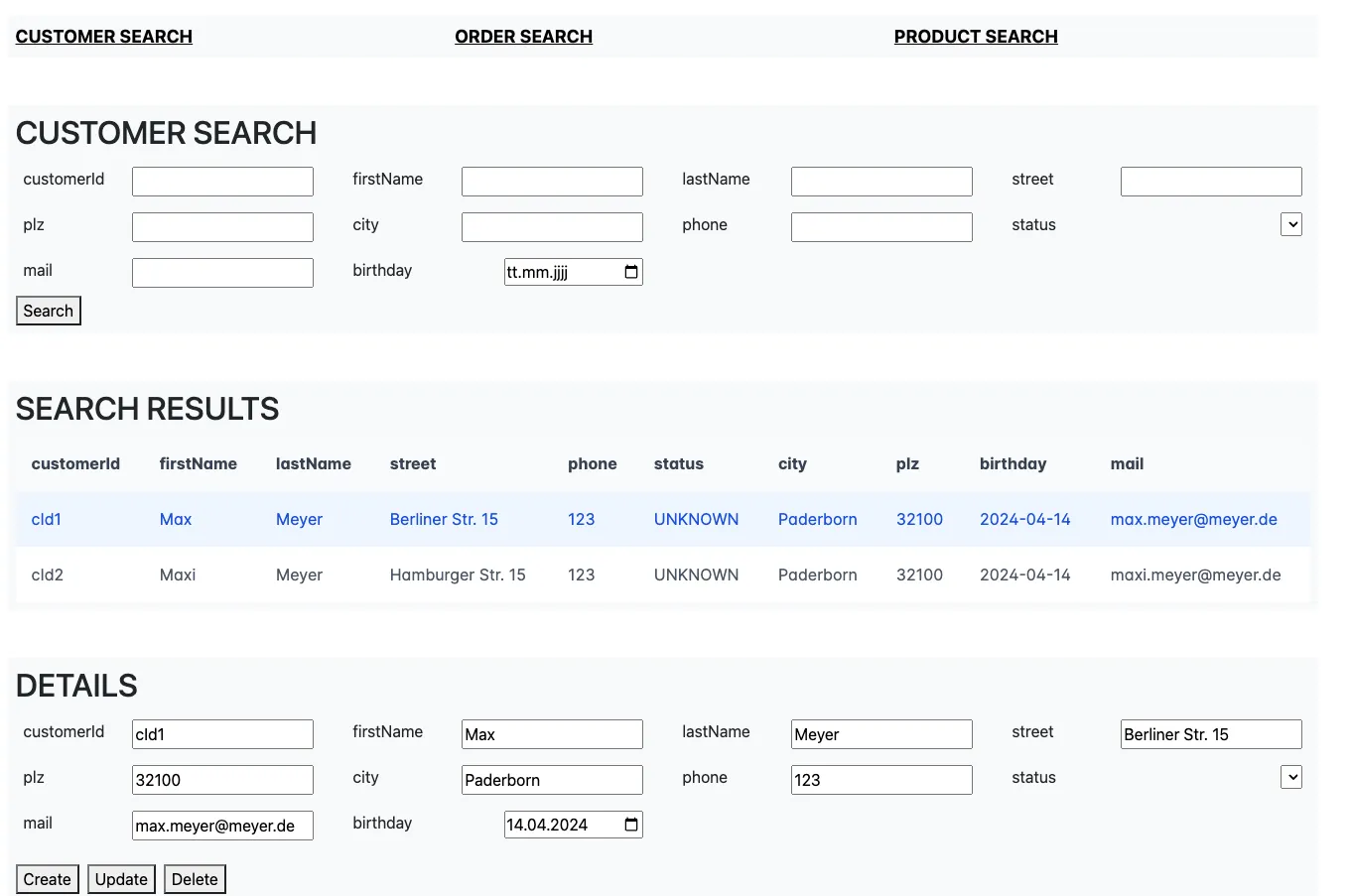Click the Create button
This screenshot has width=1351, height=896.
(x=48, y=879)
